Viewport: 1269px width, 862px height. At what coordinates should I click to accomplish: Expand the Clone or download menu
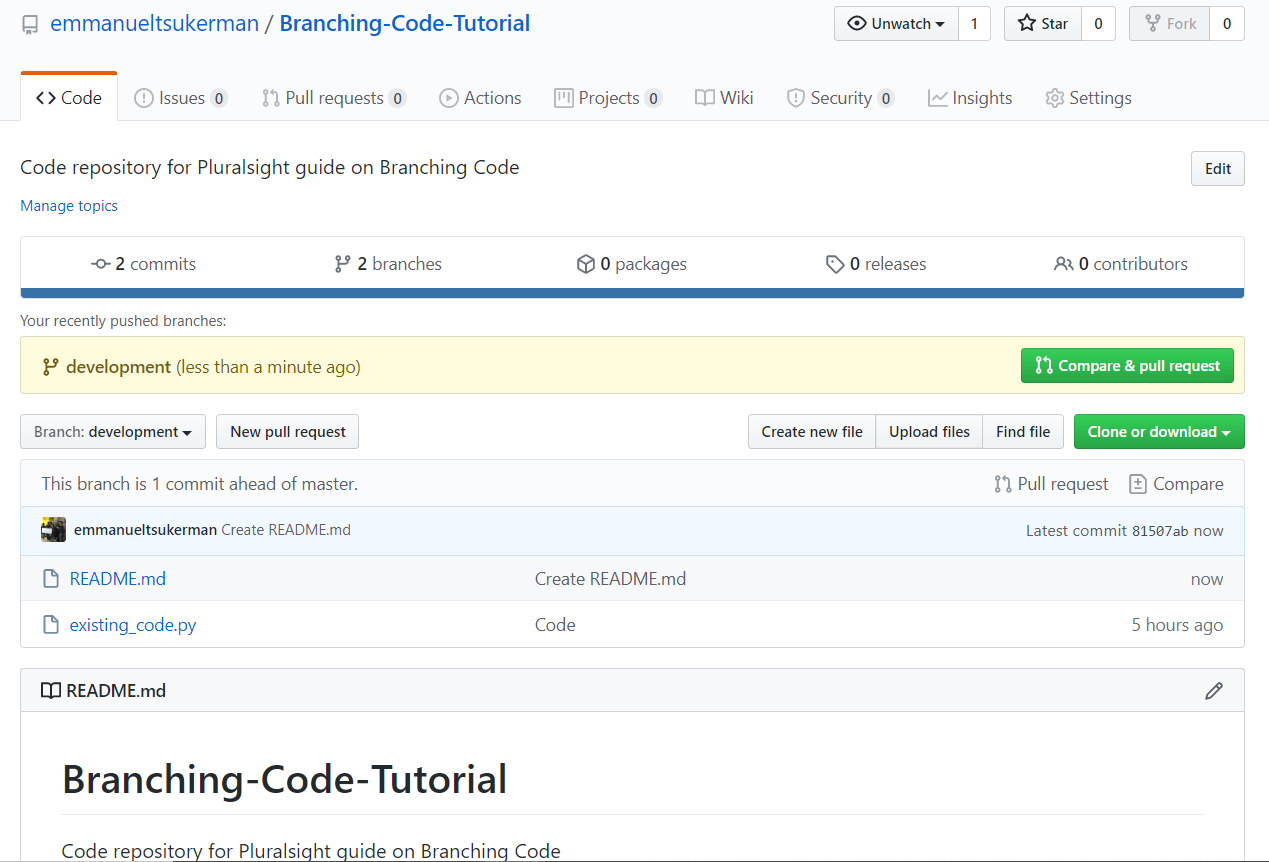1159,432
